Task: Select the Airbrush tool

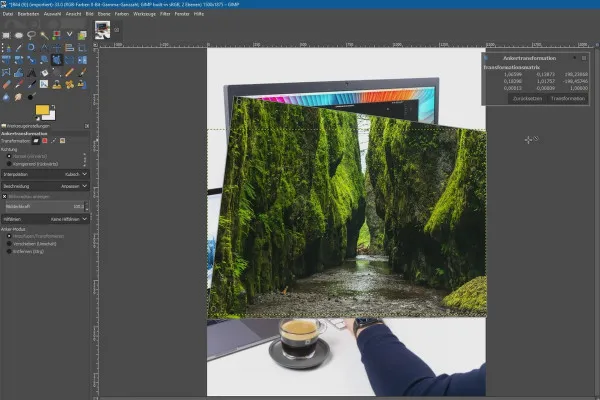Action: click(19, 84)
